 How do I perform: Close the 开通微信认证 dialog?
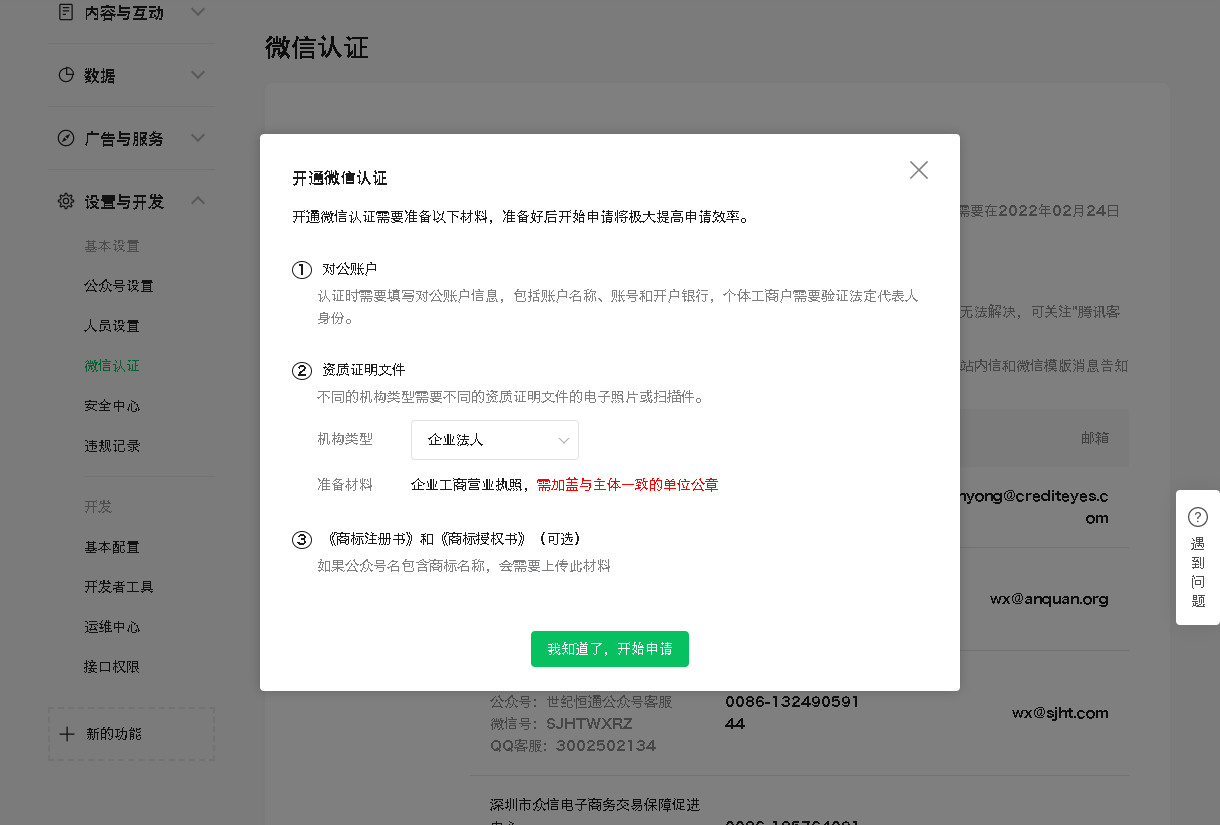918,170
